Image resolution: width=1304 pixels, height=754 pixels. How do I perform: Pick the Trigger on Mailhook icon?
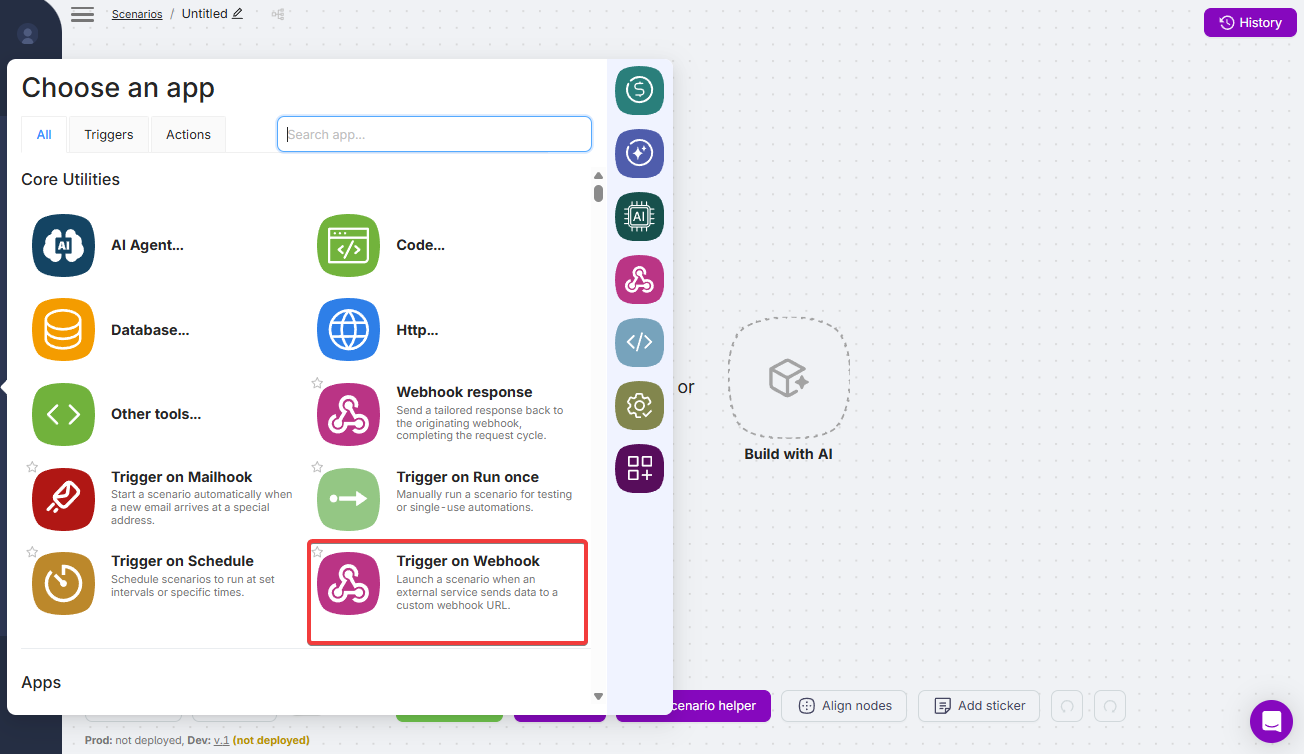coord(63,499)
